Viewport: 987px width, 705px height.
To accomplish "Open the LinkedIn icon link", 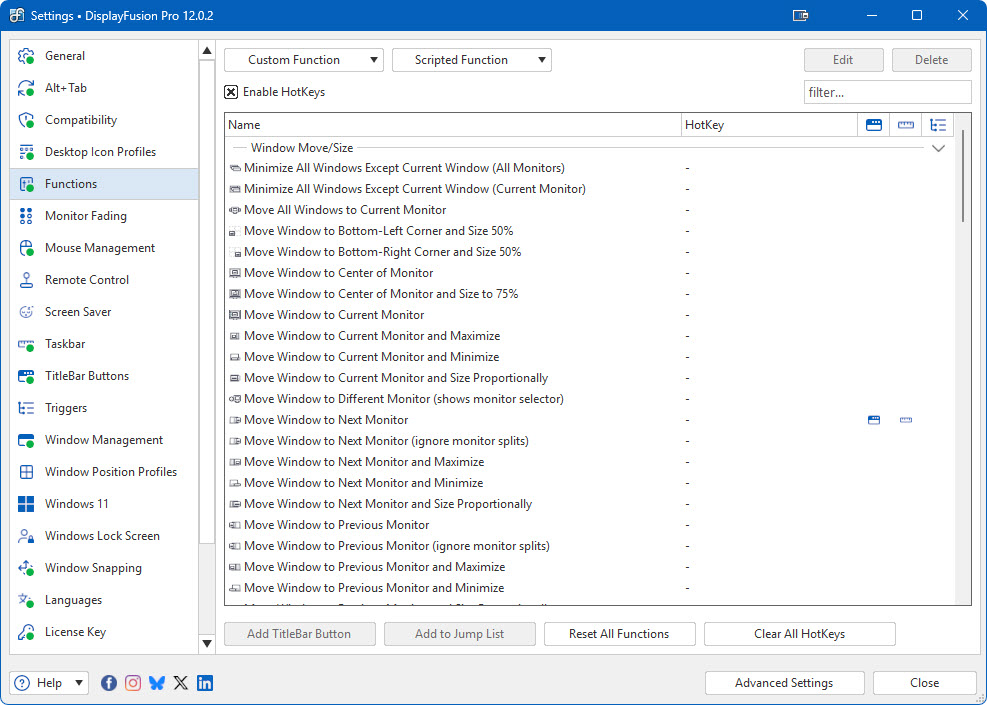I will [x=205, y=683].
